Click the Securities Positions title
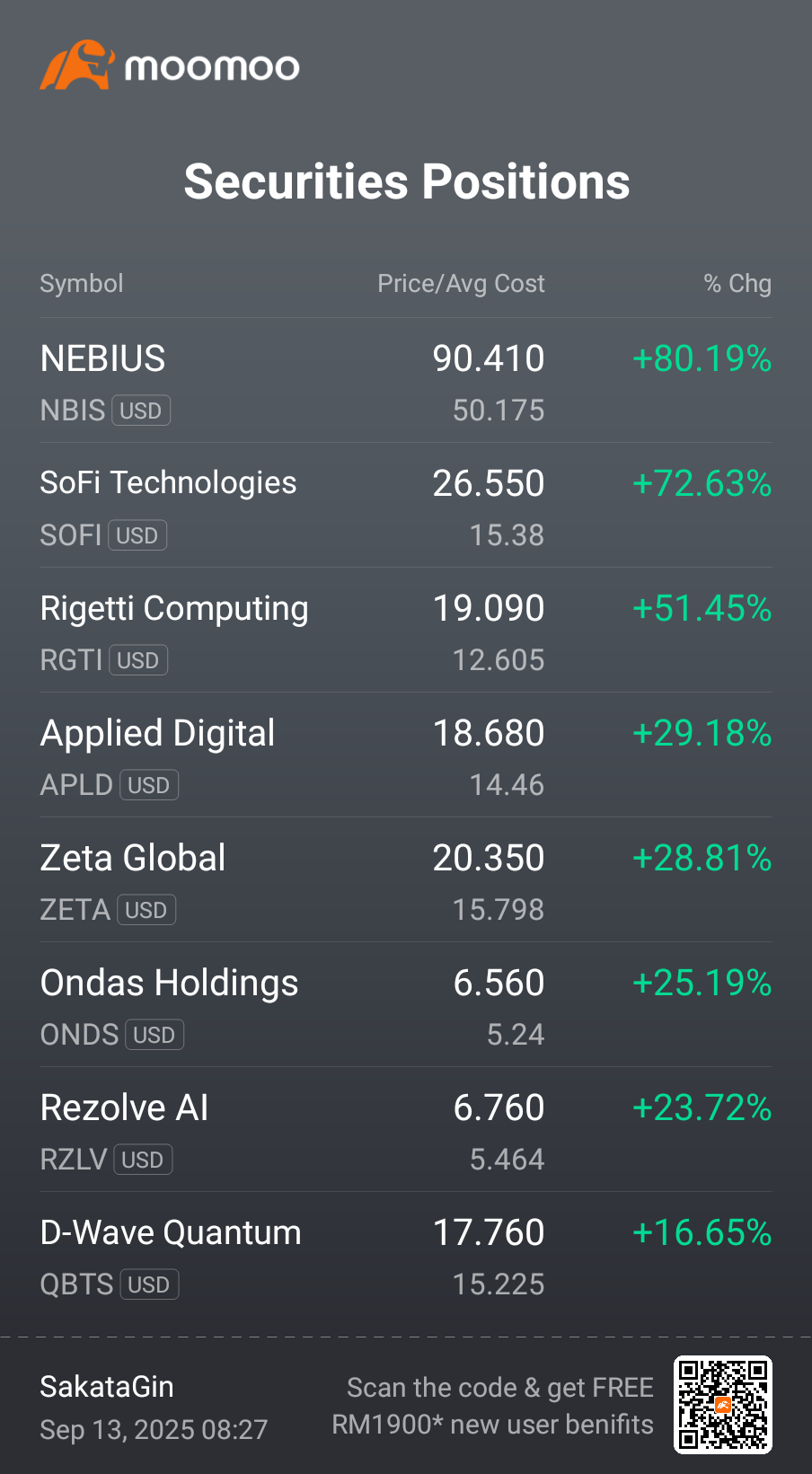 407,181
